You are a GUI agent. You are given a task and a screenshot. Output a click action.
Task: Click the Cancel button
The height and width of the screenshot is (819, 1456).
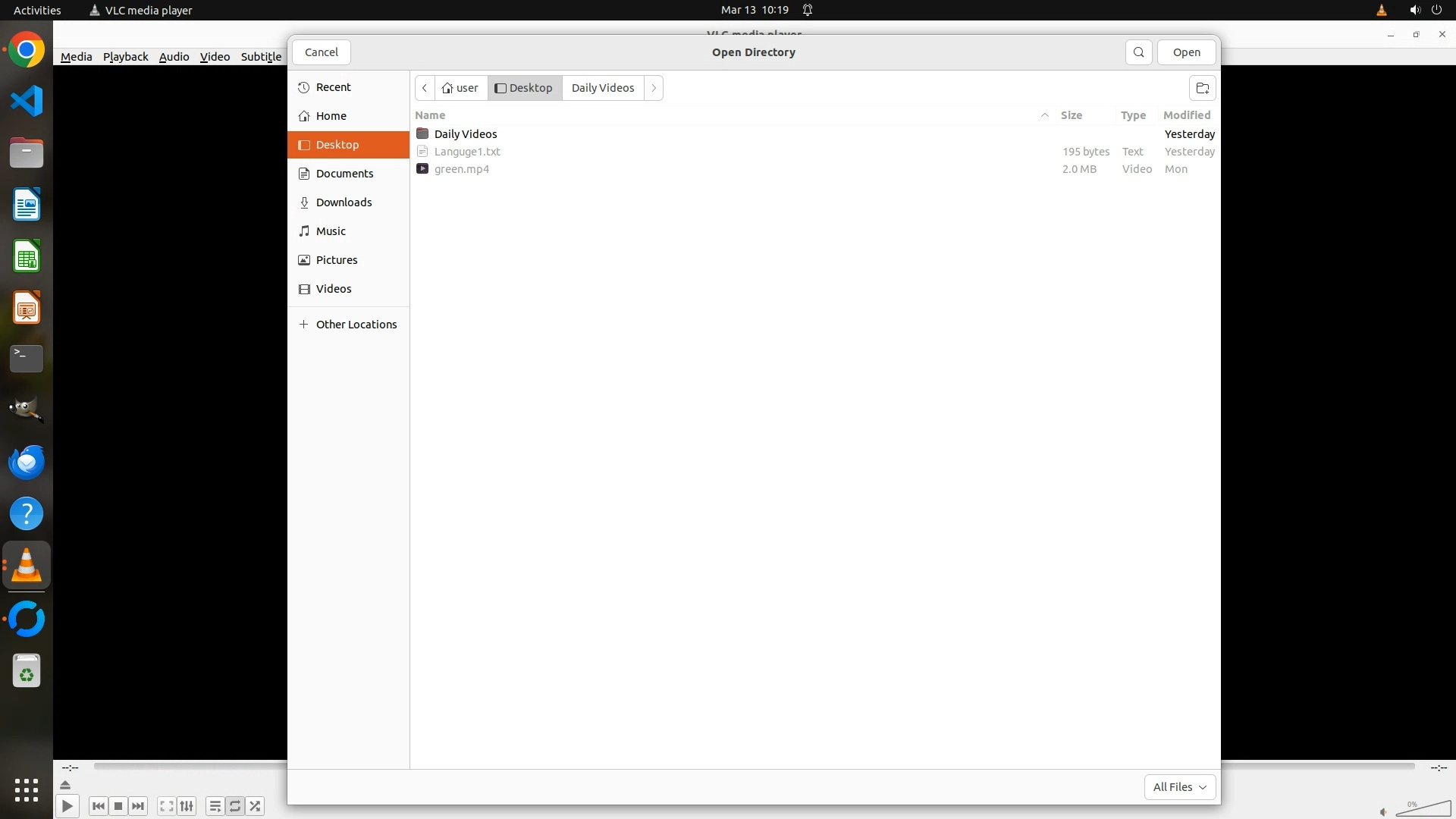[x=321, y=52]
